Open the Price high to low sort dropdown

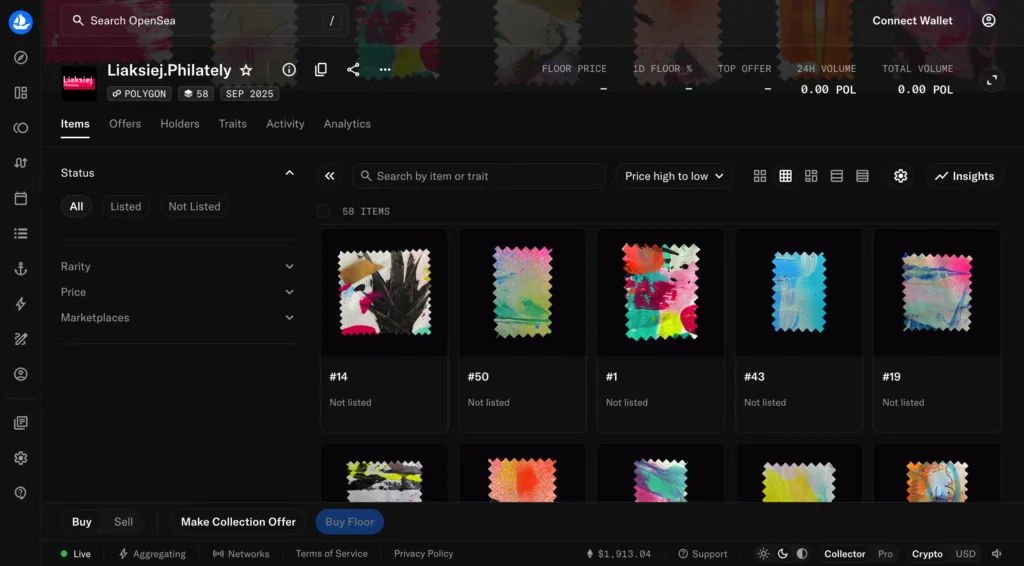(674, 176)
